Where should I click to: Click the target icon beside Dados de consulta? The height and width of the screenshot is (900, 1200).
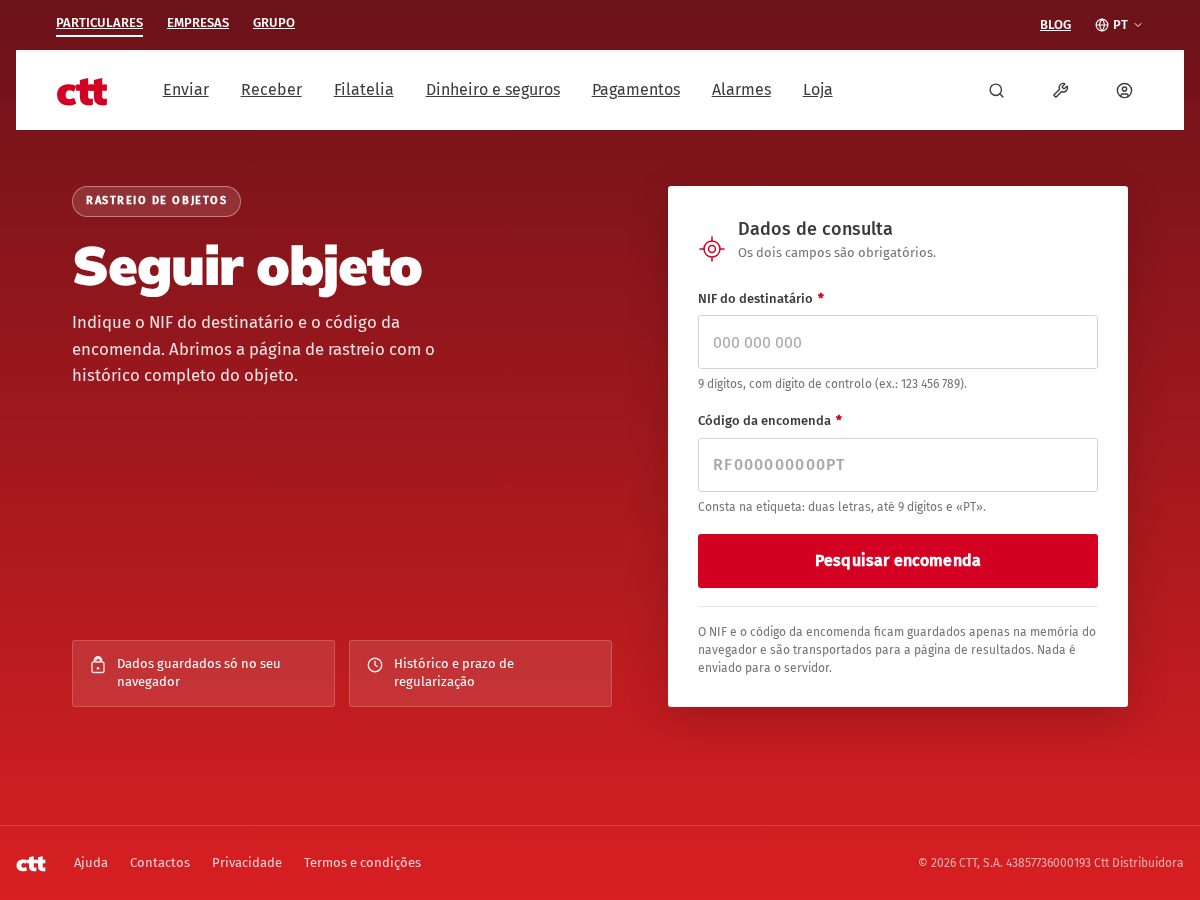(x=712, y=249)
